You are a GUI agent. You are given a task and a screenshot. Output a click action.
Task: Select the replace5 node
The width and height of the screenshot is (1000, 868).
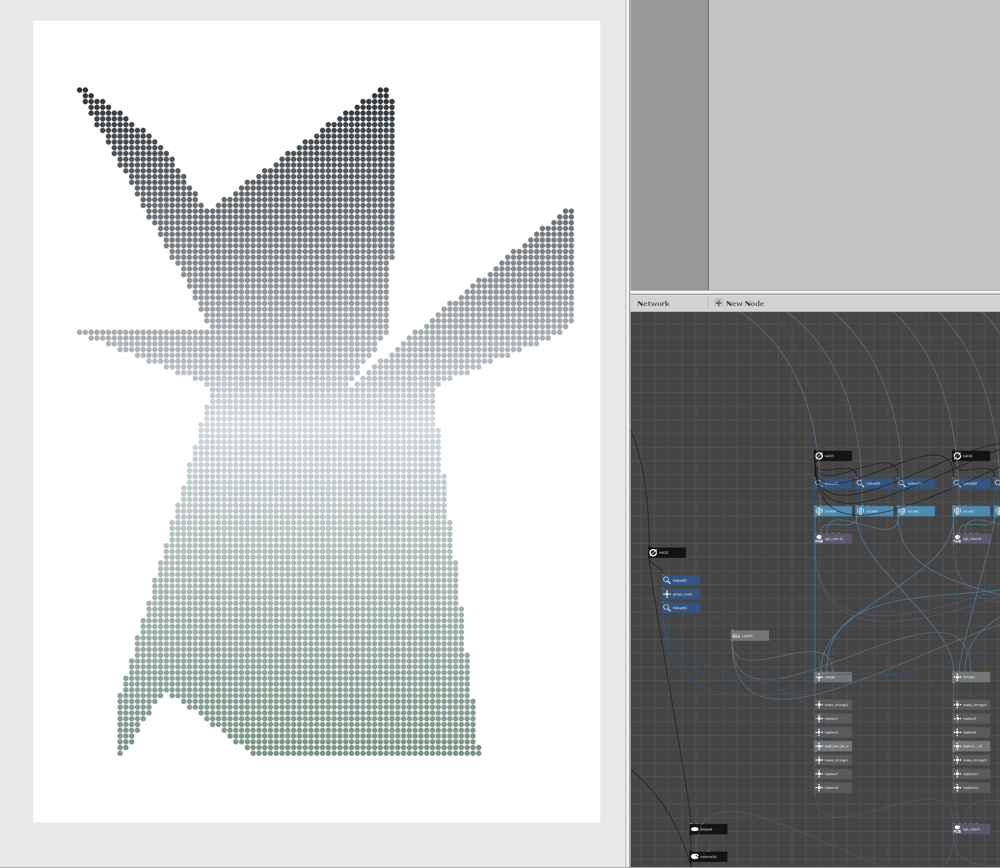tap(971, 719)
